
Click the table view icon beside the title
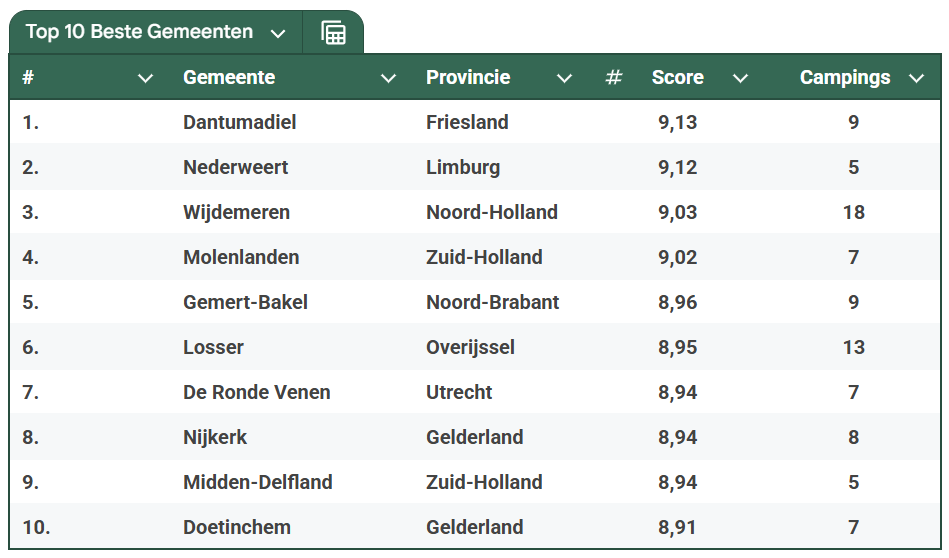coord(333,33)
